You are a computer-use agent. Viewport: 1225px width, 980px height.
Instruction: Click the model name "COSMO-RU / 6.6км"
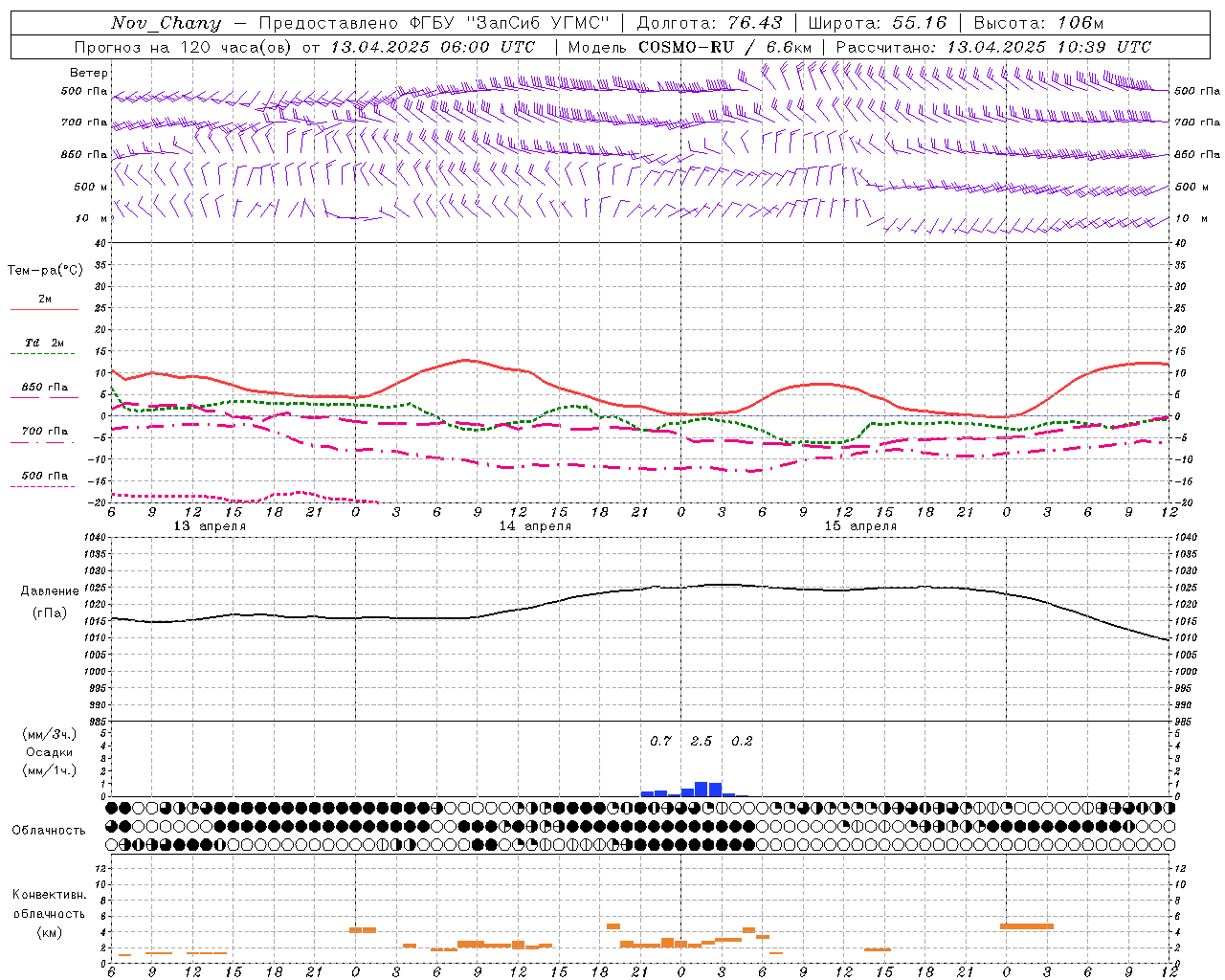(x=724, y=47)
